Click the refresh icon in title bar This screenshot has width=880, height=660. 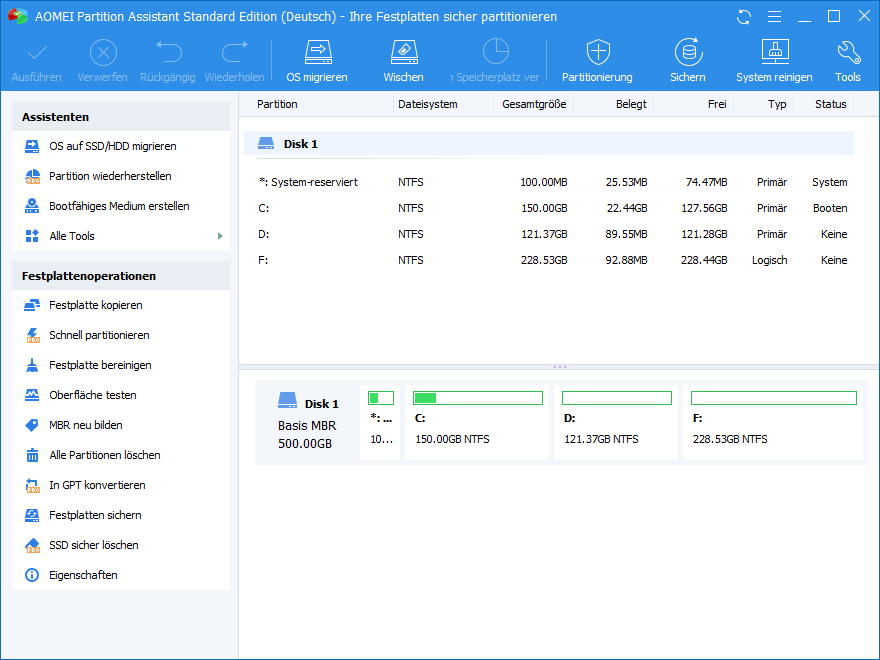pyautogui.click(x=743, y=17)
